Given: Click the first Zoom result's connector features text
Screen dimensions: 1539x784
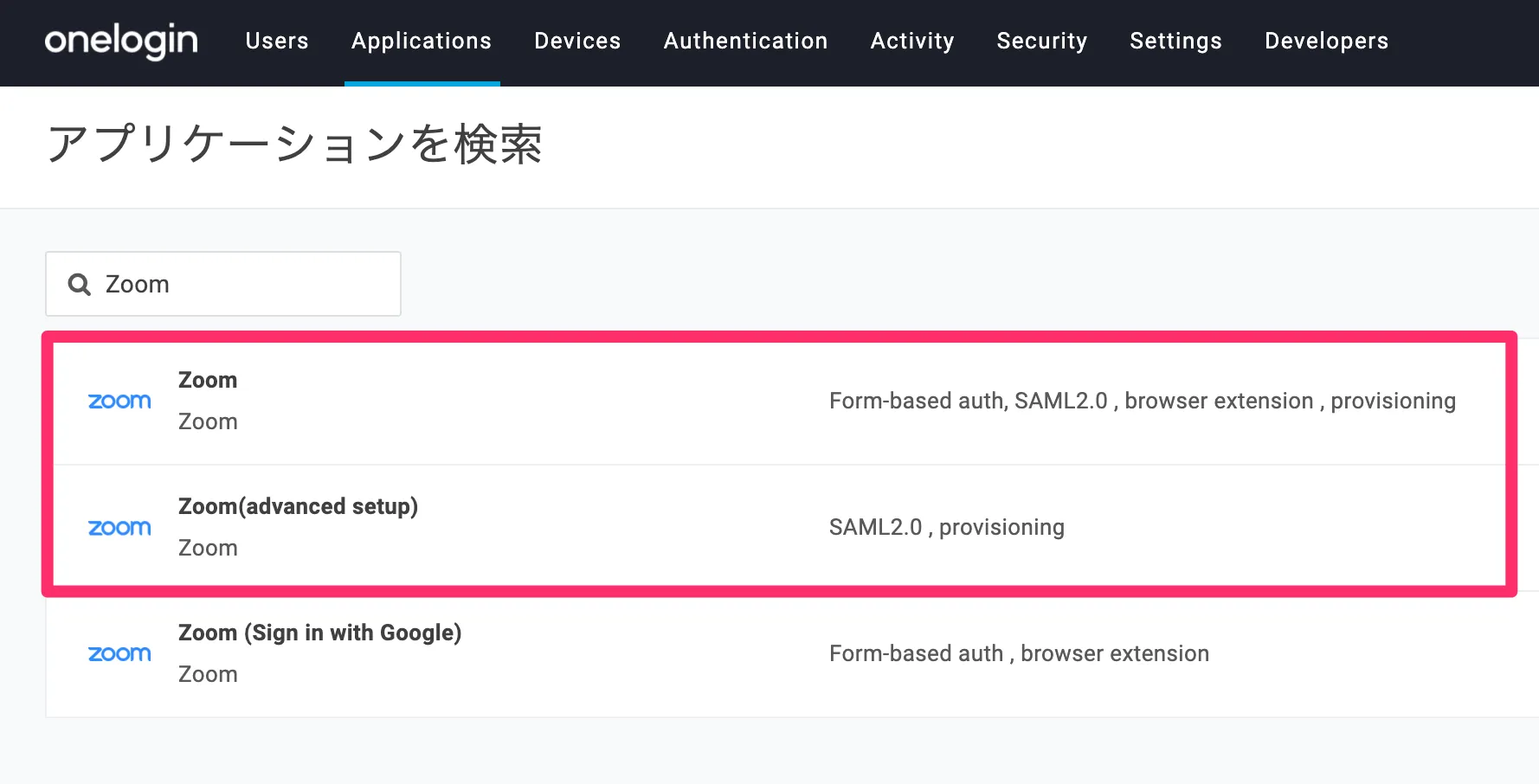Looking at the screenshot, I should [x=1142, y=402].
